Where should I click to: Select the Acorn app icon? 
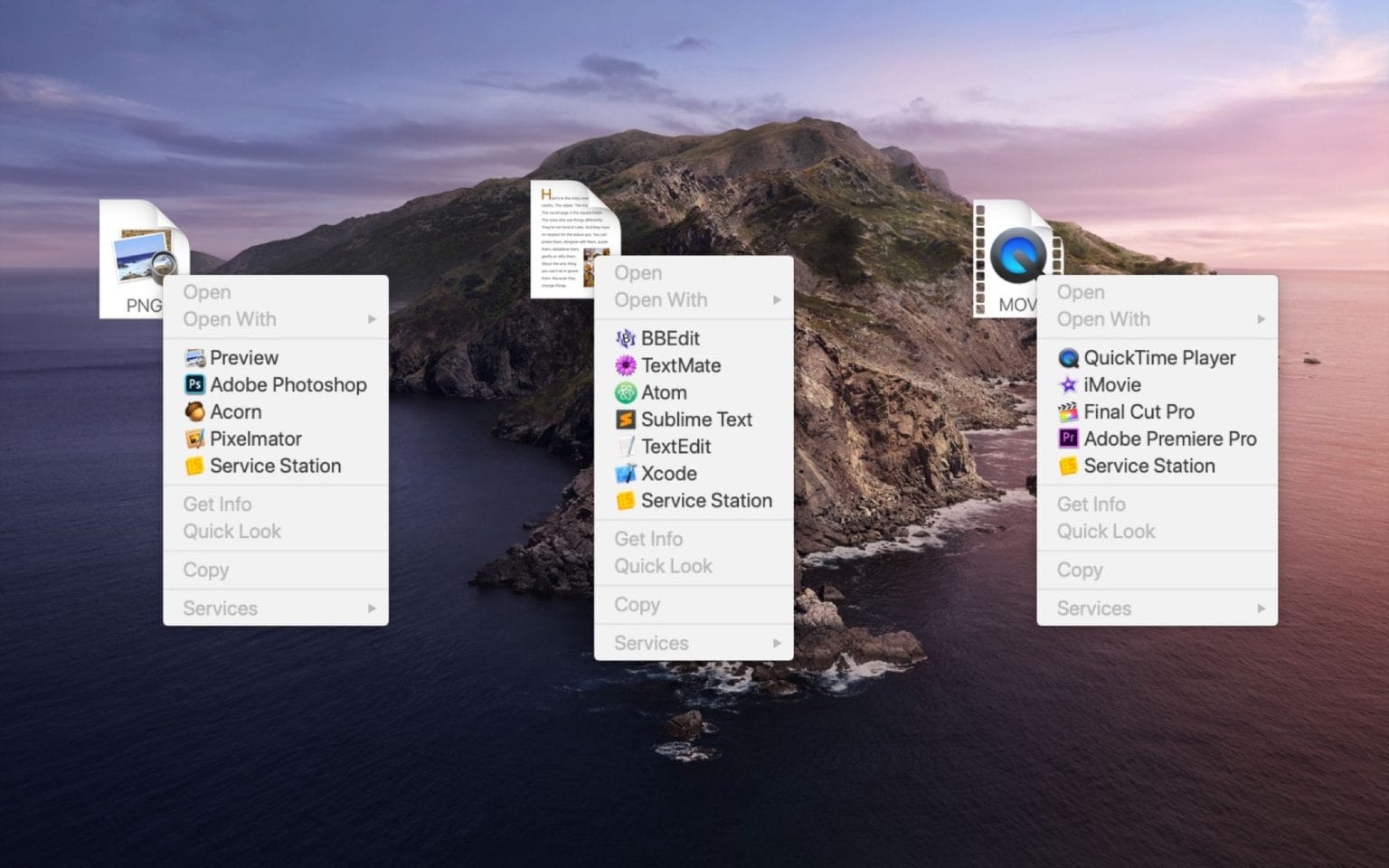tap(194, 412)
